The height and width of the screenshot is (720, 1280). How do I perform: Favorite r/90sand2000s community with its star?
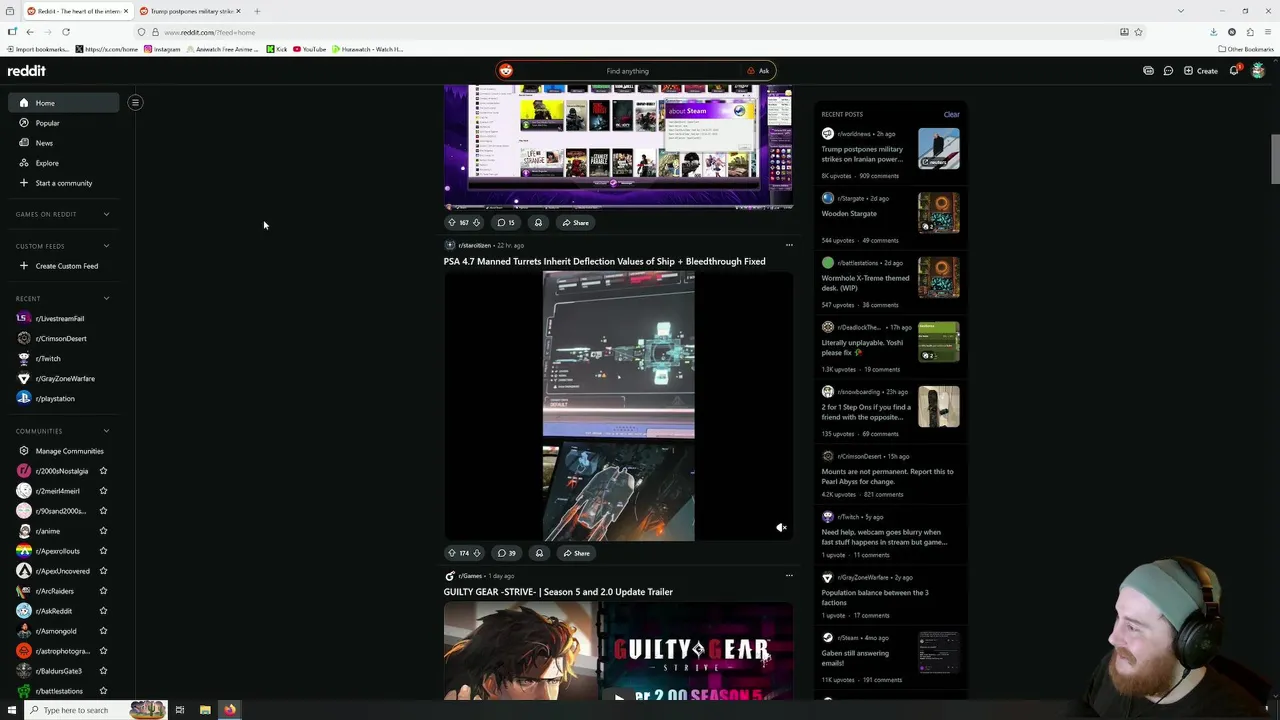103,511
